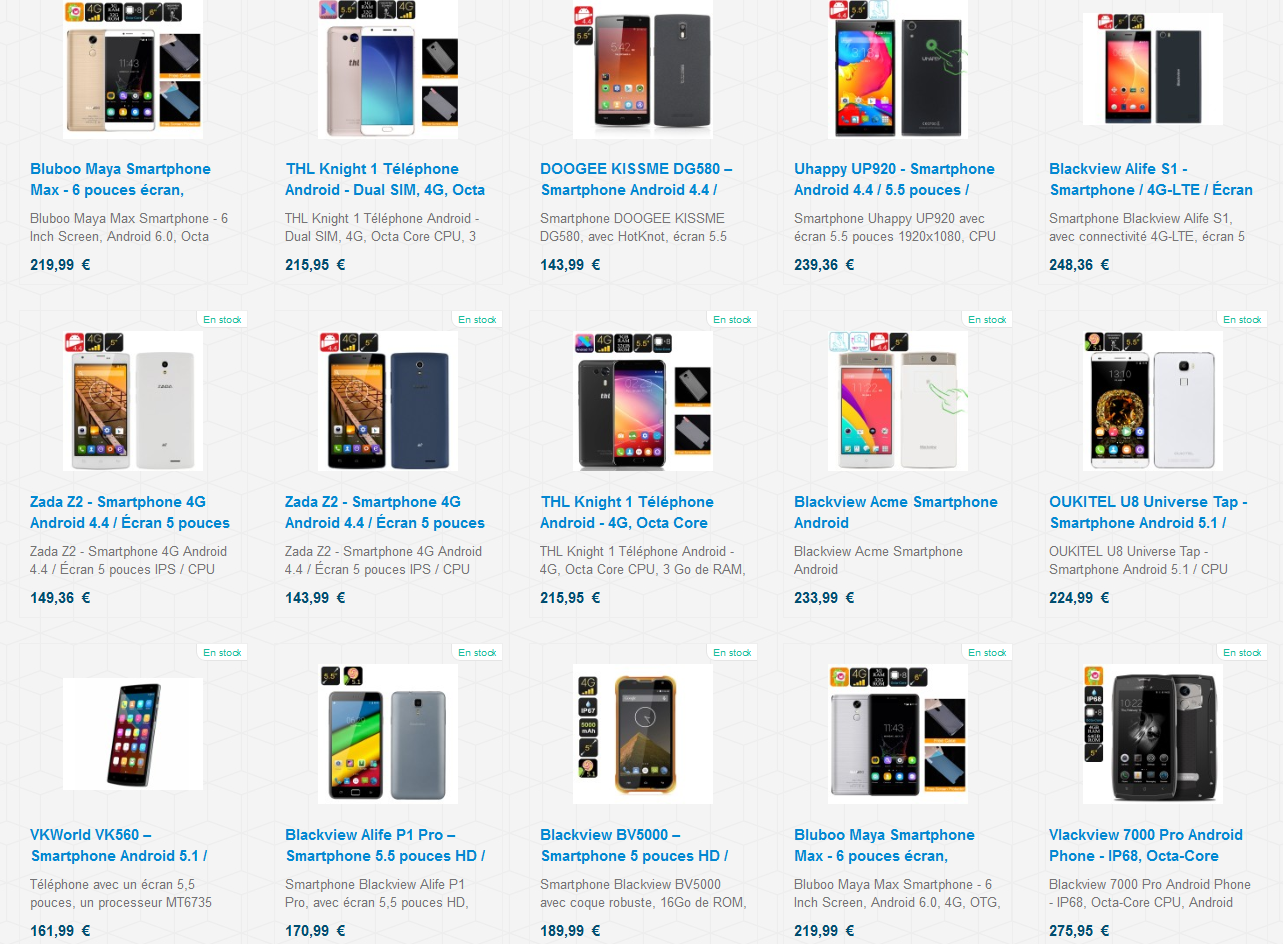
Task: Open the Uhappy UP920 Smartphone title link
Action: (x=895, y=179)
